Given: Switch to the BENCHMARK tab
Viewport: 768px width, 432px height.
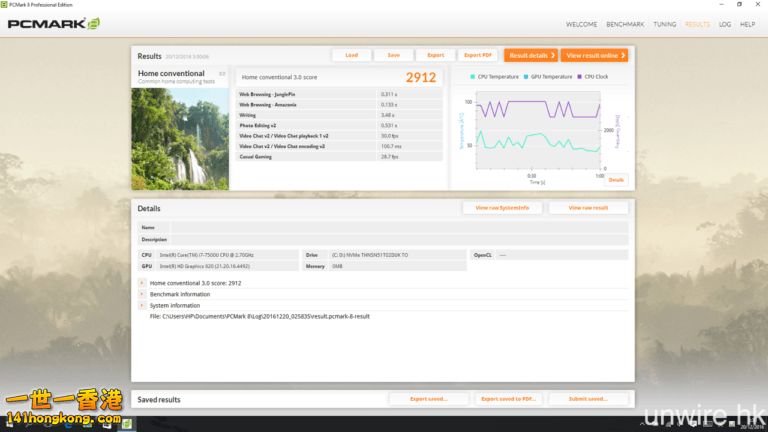Looking at the screenshot, I should [625, 24].
